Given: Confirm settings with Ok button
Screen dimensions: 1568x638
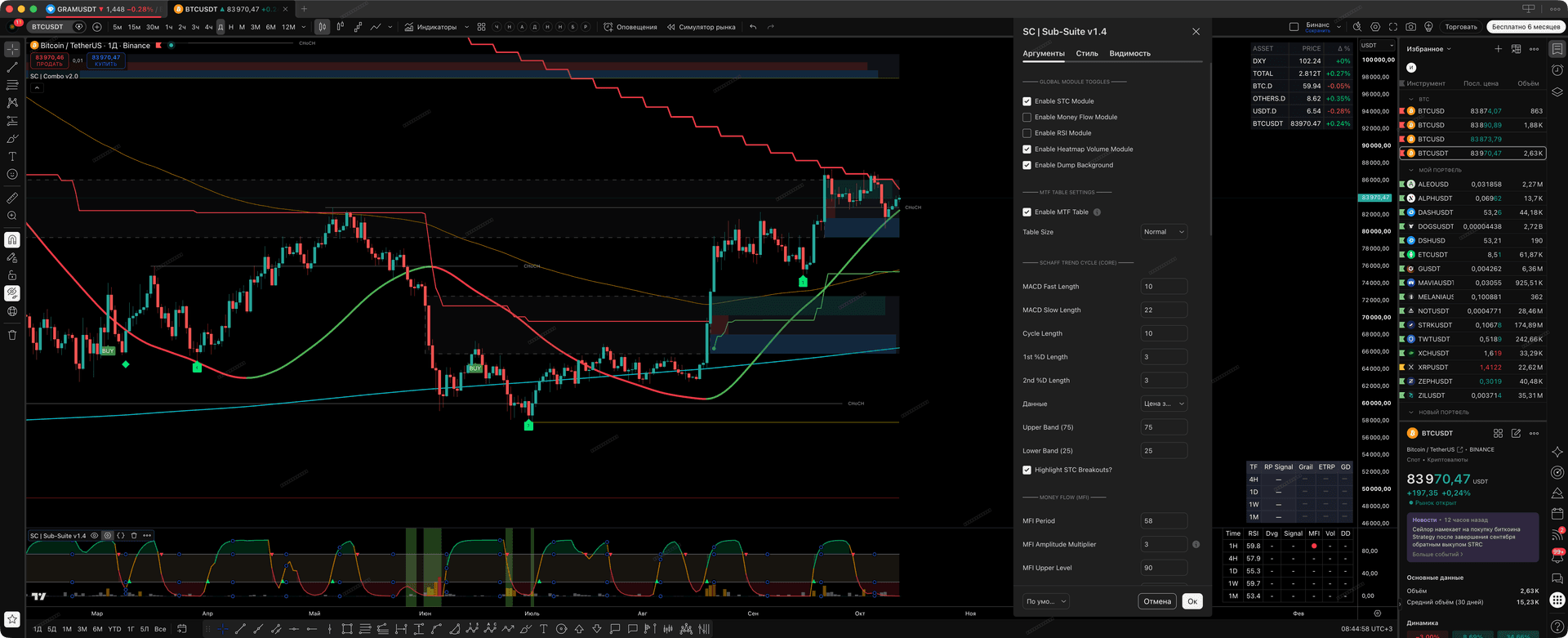Looking at the screenshot, I should click(1192, 601).
